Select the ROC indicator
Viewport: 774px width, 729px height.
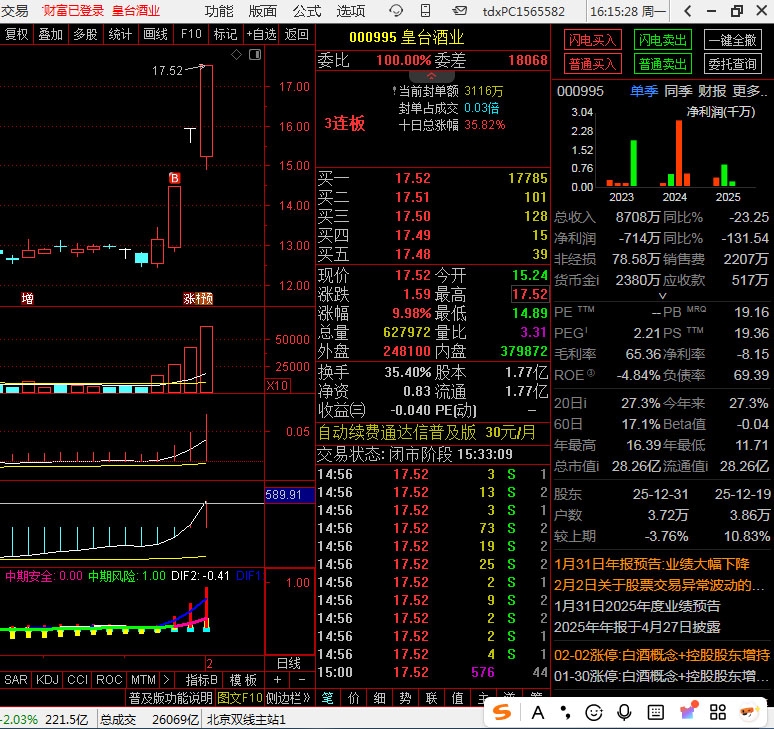109,680
